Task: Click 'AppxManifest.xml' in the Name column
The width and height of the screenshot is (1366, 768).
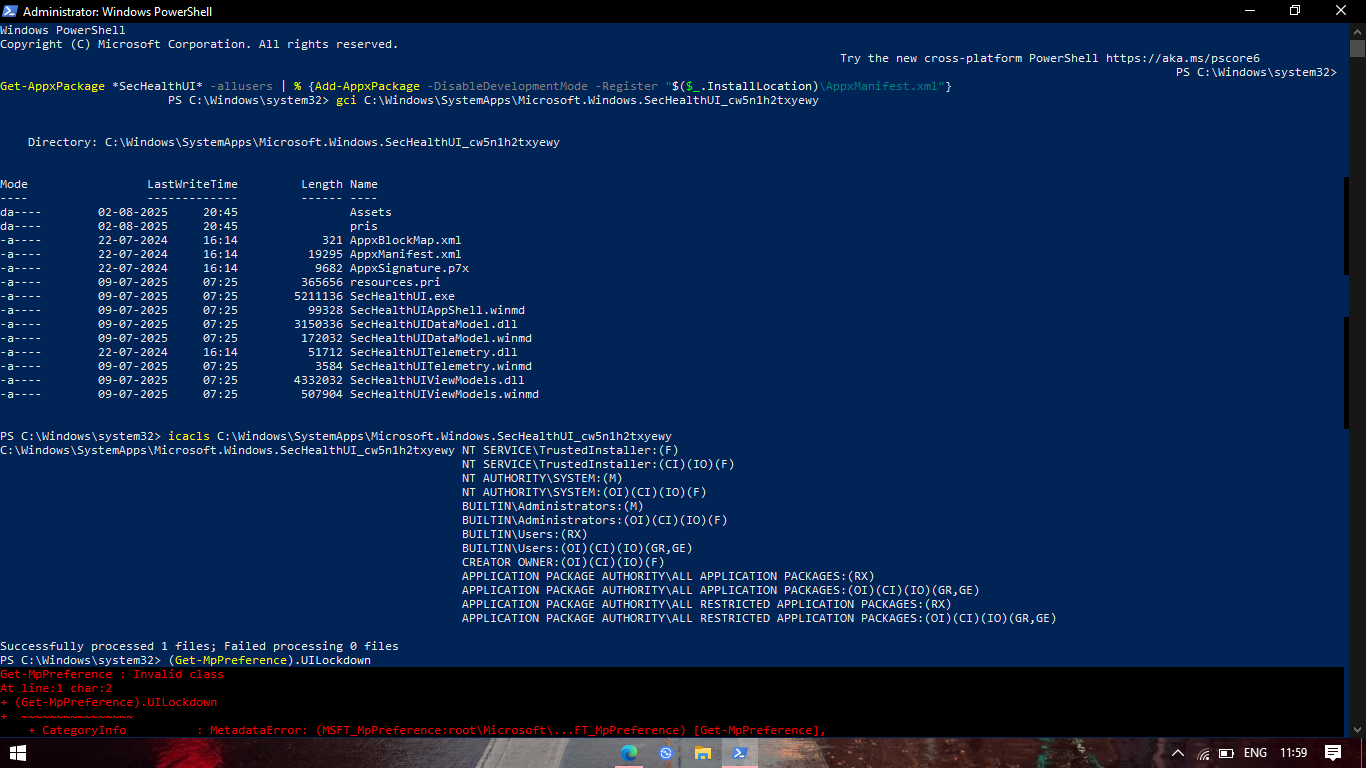Action: coord(406,254)
